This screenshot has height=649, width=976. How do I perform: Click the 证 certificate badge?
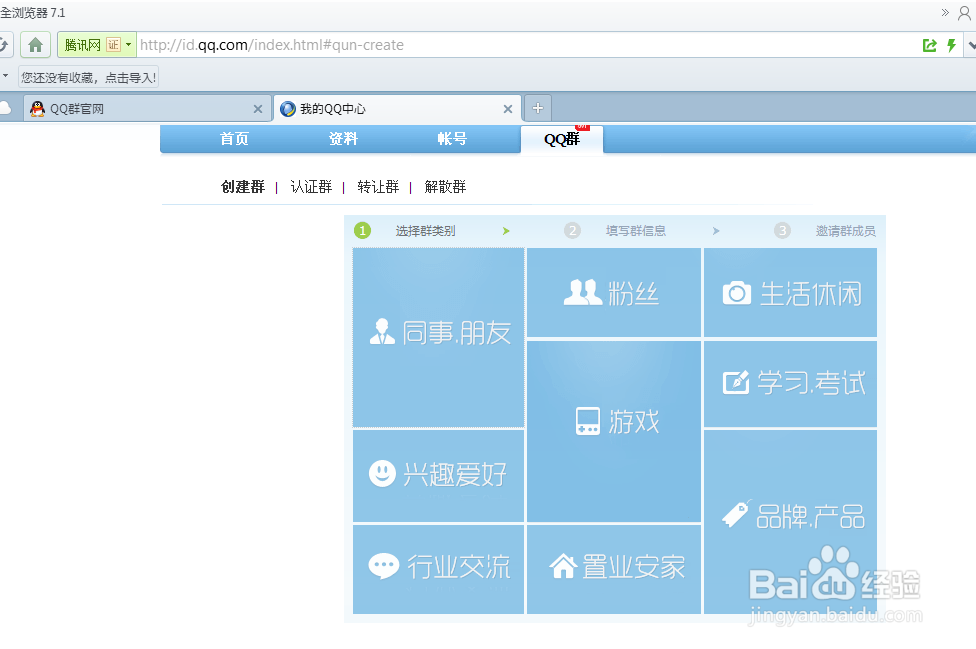click(113, 45)
